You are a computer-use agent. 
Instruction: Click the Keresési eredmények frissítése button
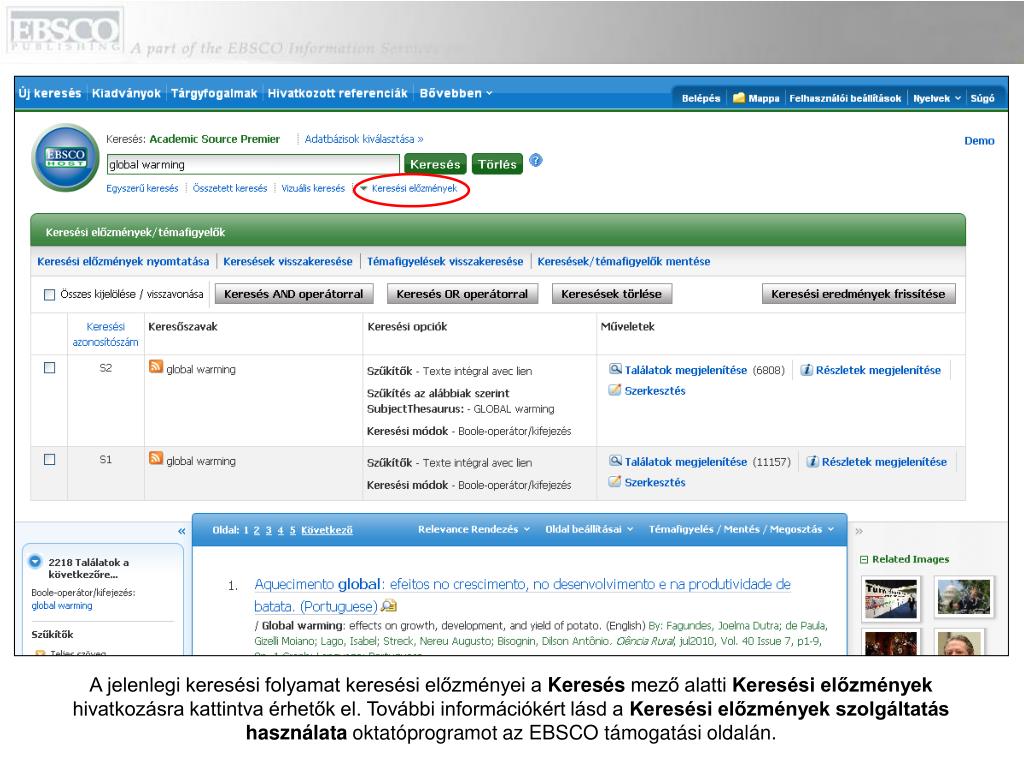pos(858,294)
